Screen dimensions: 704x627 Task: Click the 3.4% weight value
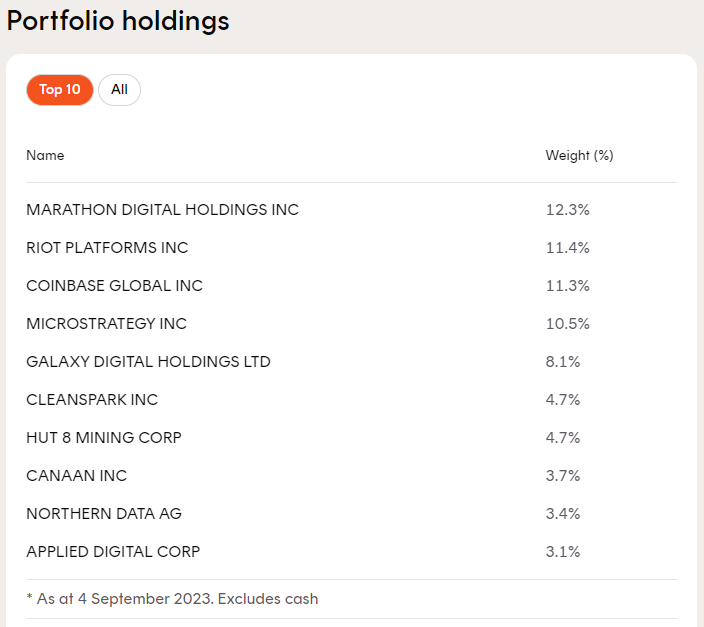[563, 513]
